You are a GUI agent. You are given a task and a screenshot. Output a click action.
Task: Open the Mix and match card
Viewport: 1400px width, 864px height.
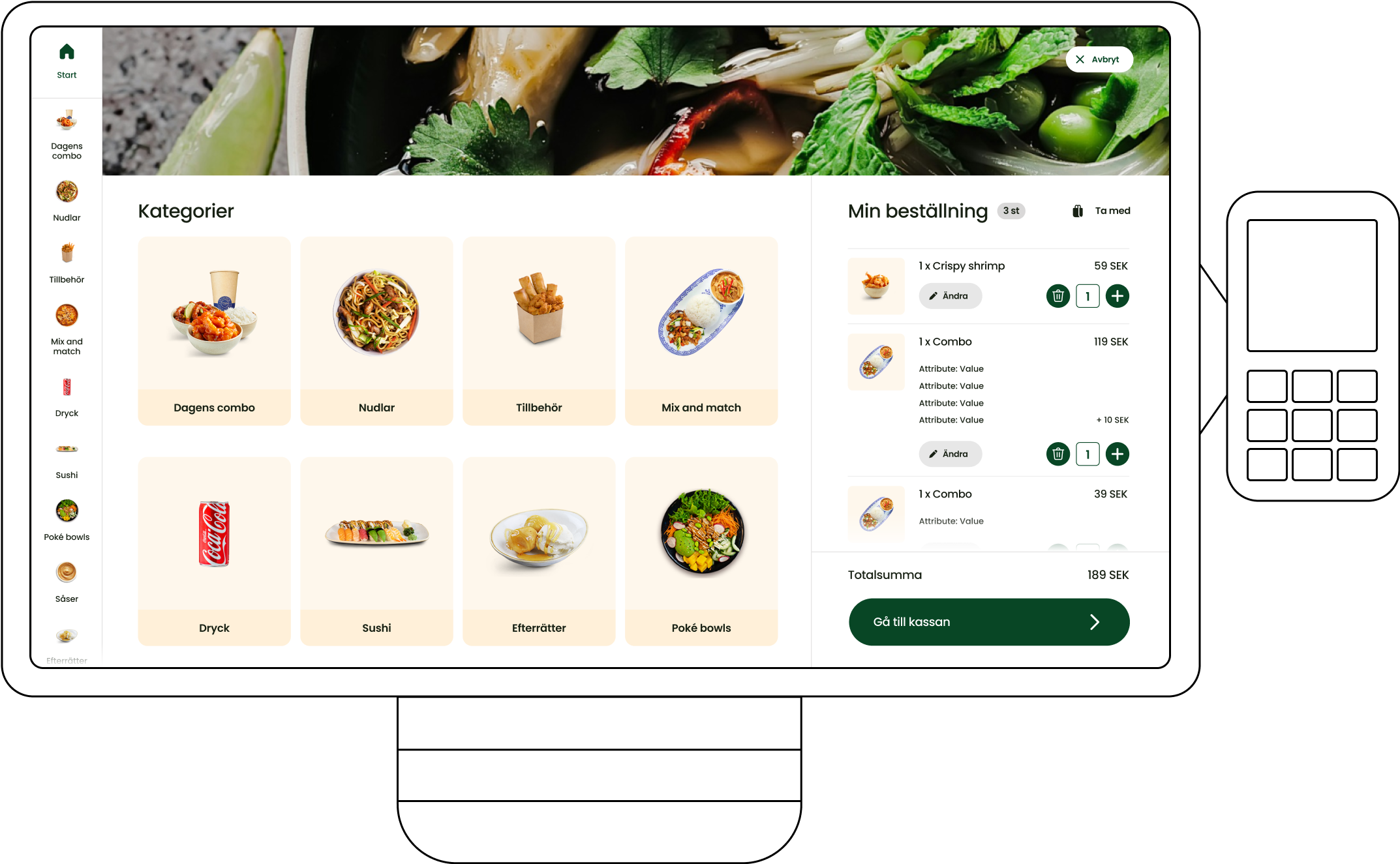[701, 331]
